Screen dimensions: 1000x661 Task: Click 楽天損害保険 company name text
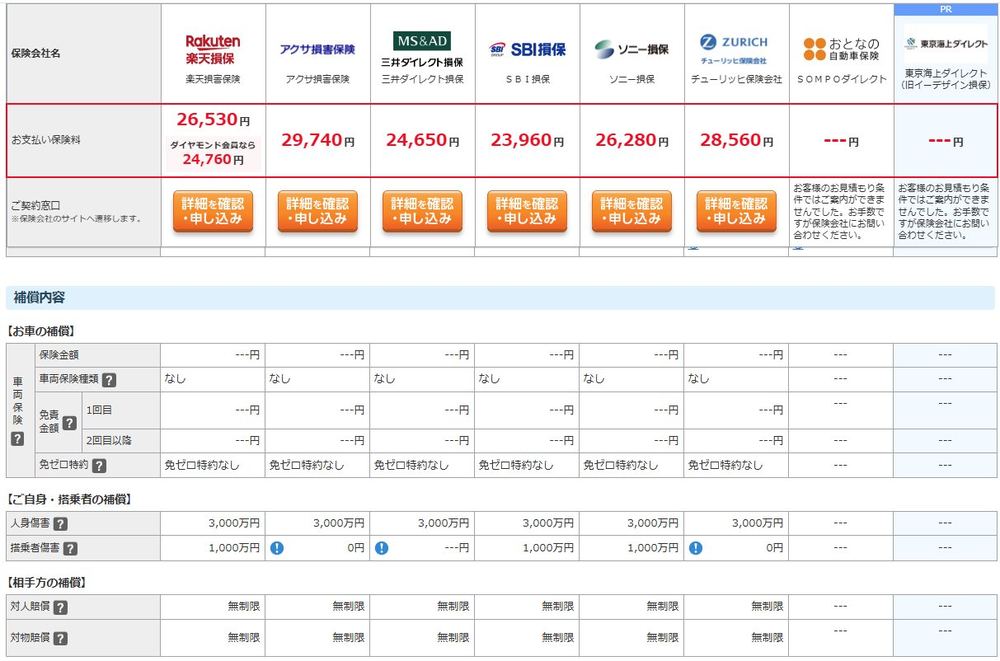pyautogui.click(x=213, y=80)
